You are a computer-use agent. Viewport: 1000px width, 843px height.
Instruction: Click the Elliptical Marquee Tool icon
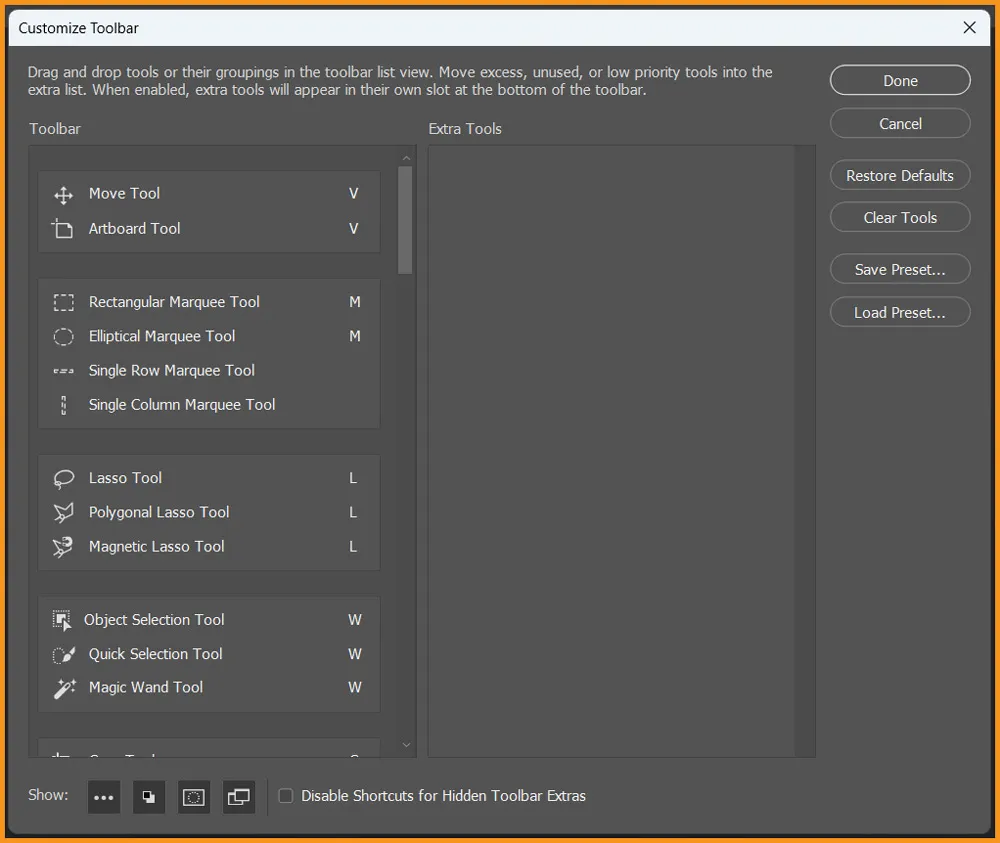tap(63, 336)
